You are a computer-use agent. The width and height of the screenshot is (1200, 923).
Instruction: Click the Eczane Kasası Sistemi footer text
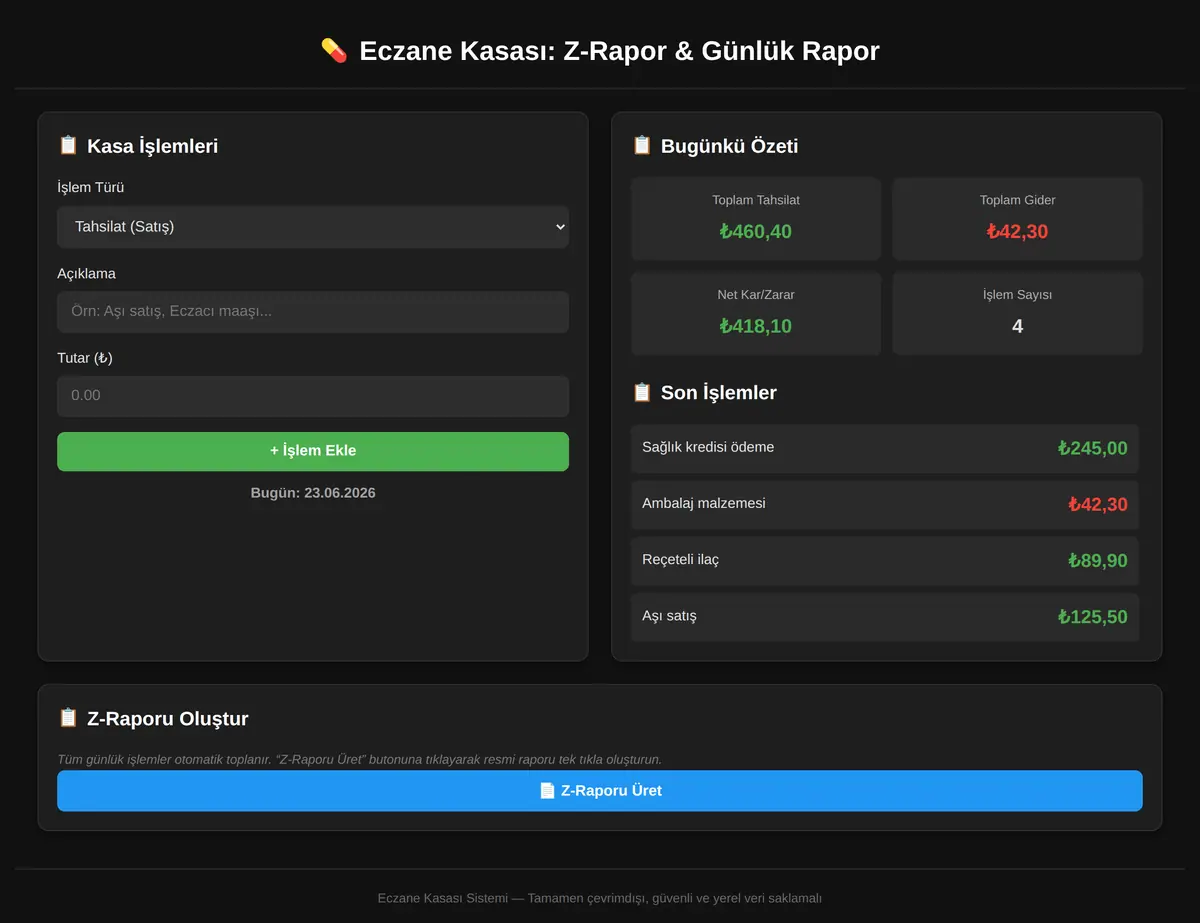tap(600, 898)
